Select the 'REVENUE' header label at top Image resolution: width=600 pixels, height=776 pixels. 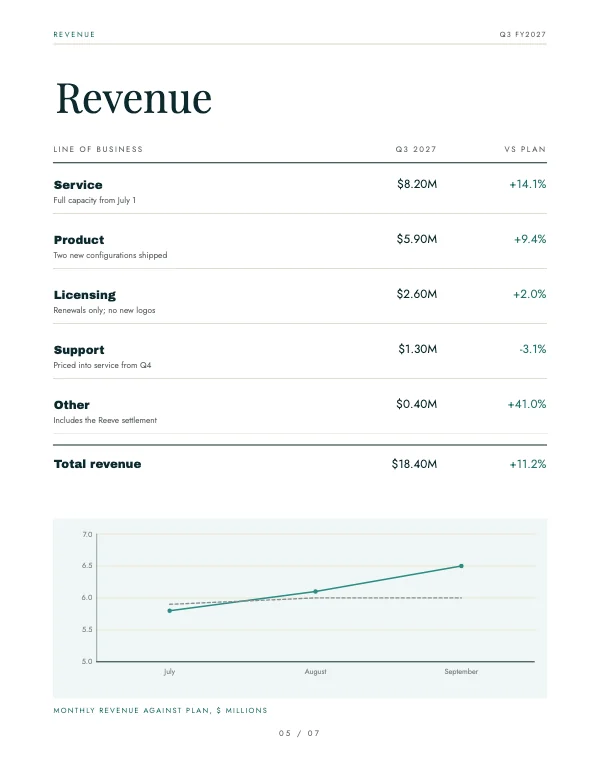pos(74,34)
